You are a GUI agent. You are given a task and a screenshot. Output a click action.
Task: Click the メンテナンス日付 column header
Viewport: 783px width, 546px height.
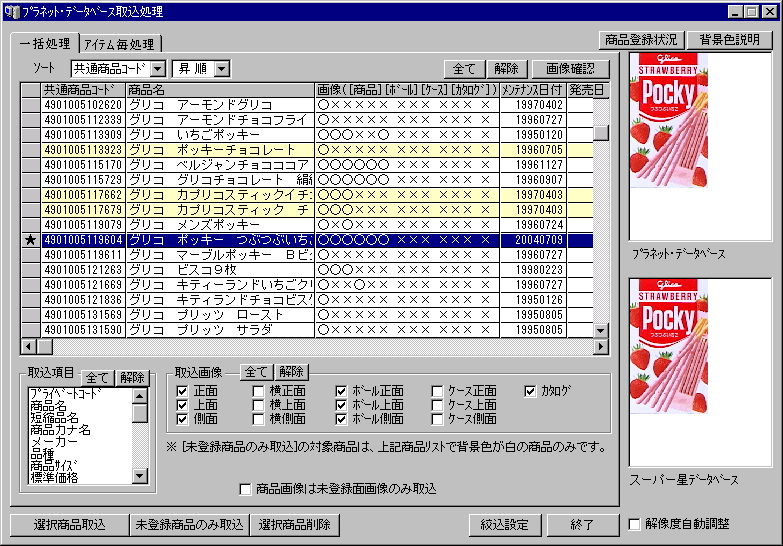tap(533, 90)
